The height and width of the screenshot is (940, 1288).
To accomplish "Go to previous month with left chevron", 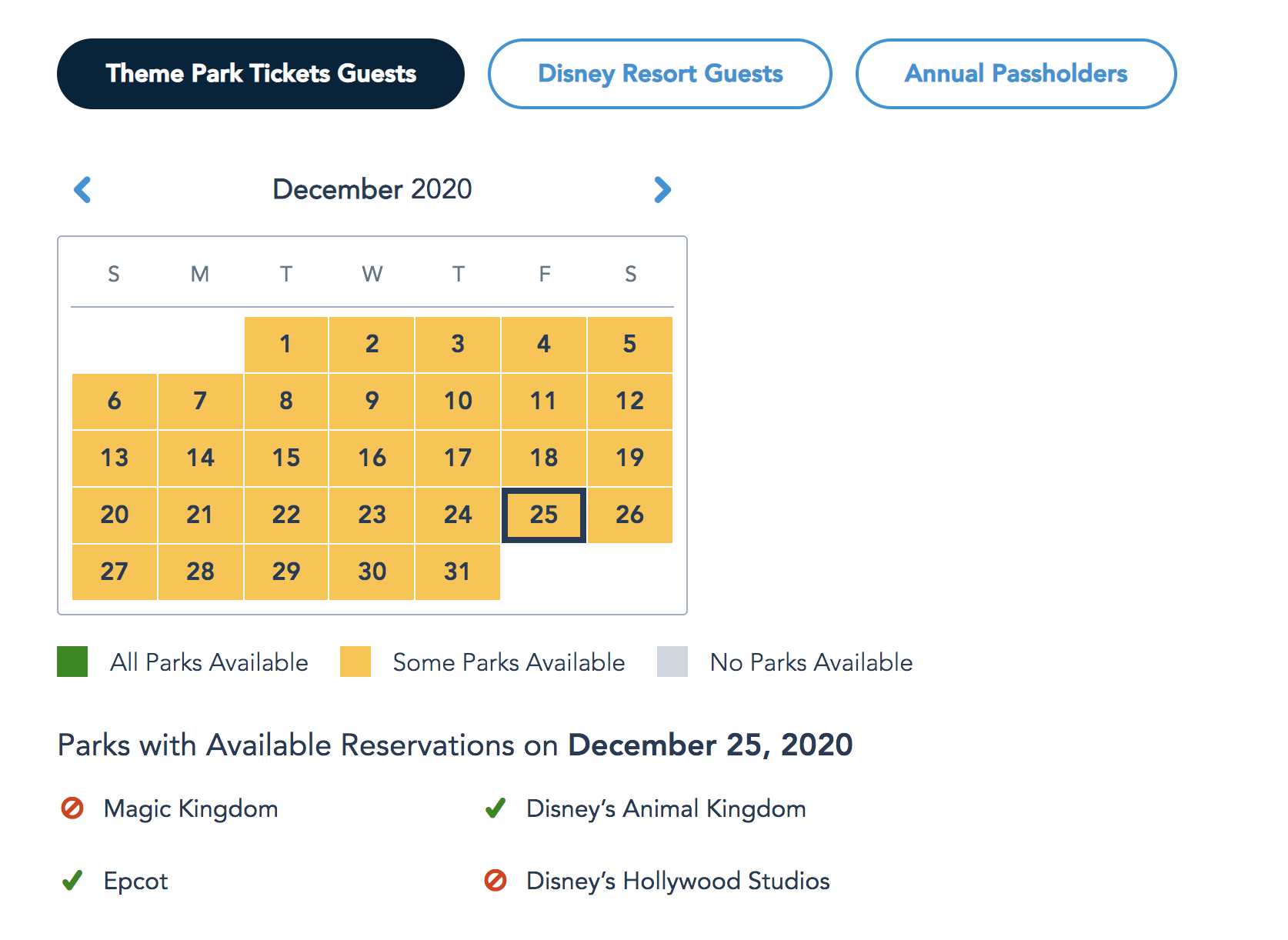I will [x=82, y=190].
